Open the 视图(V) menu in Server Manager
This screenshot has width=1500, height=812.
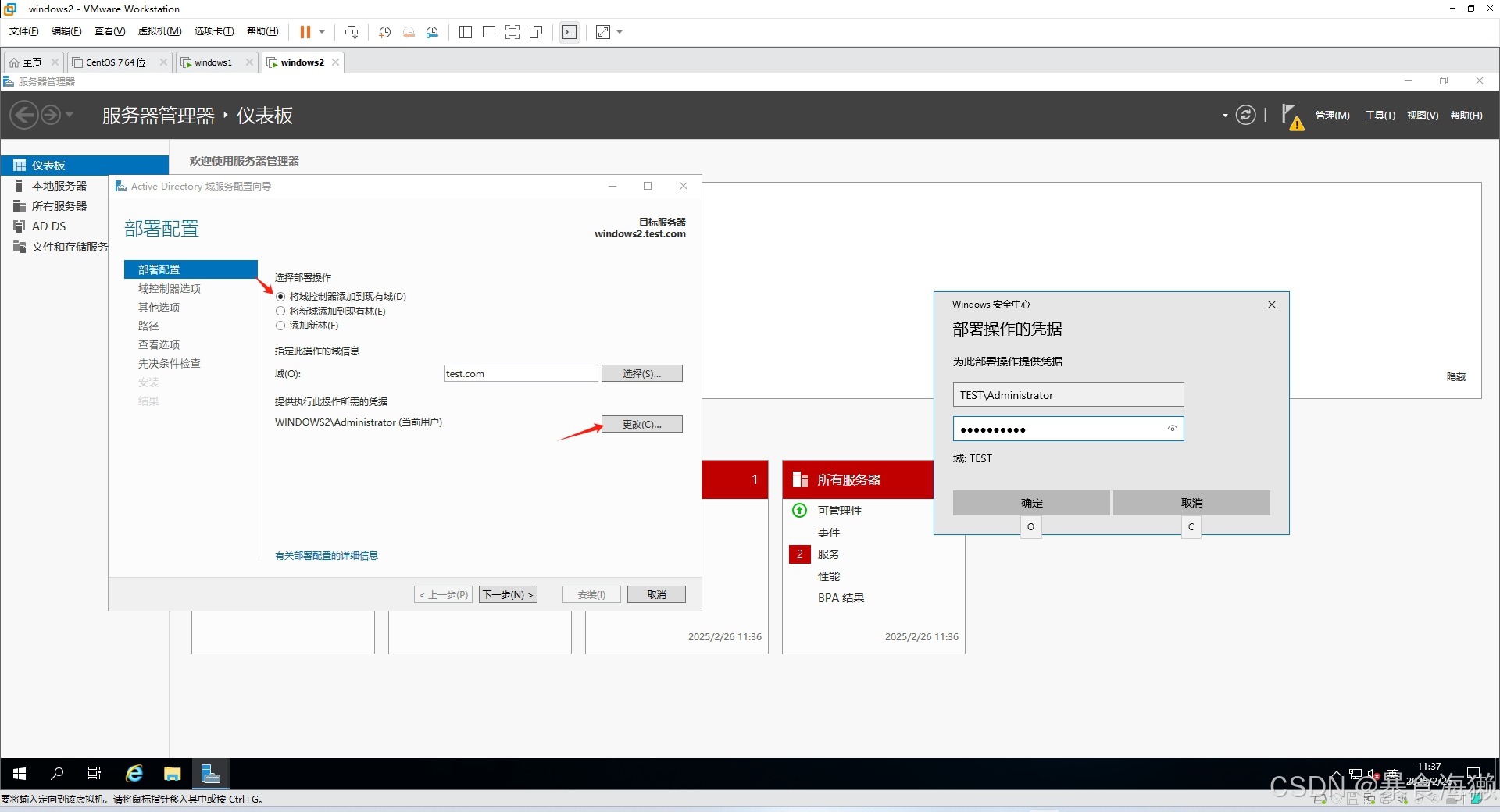coord(1422,115)
